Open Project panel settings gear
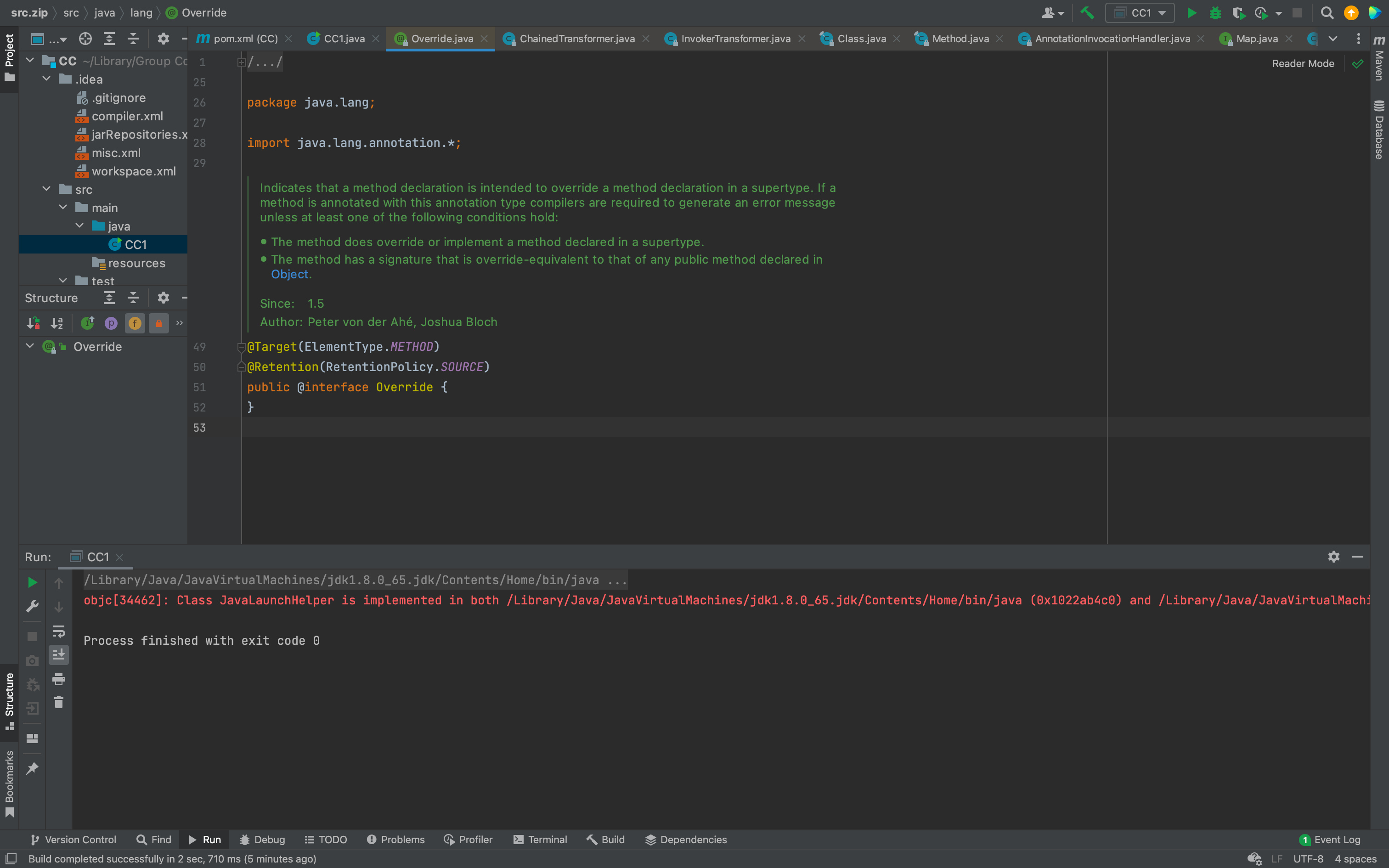The height and width of the screenshot is (868, 1389). click(x=164, y=39)
